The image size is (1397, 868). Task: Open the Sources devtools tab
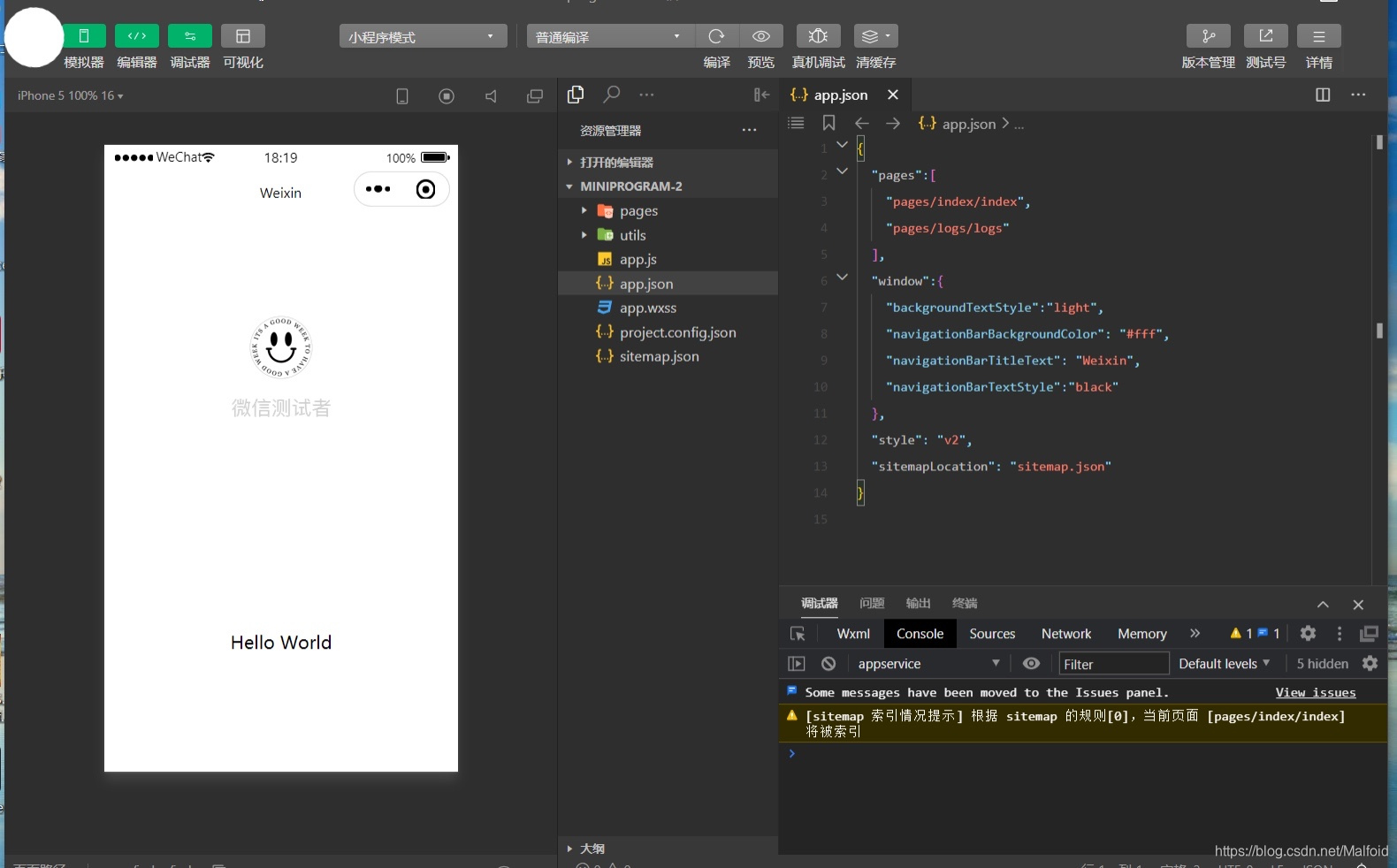pos(992,634)
